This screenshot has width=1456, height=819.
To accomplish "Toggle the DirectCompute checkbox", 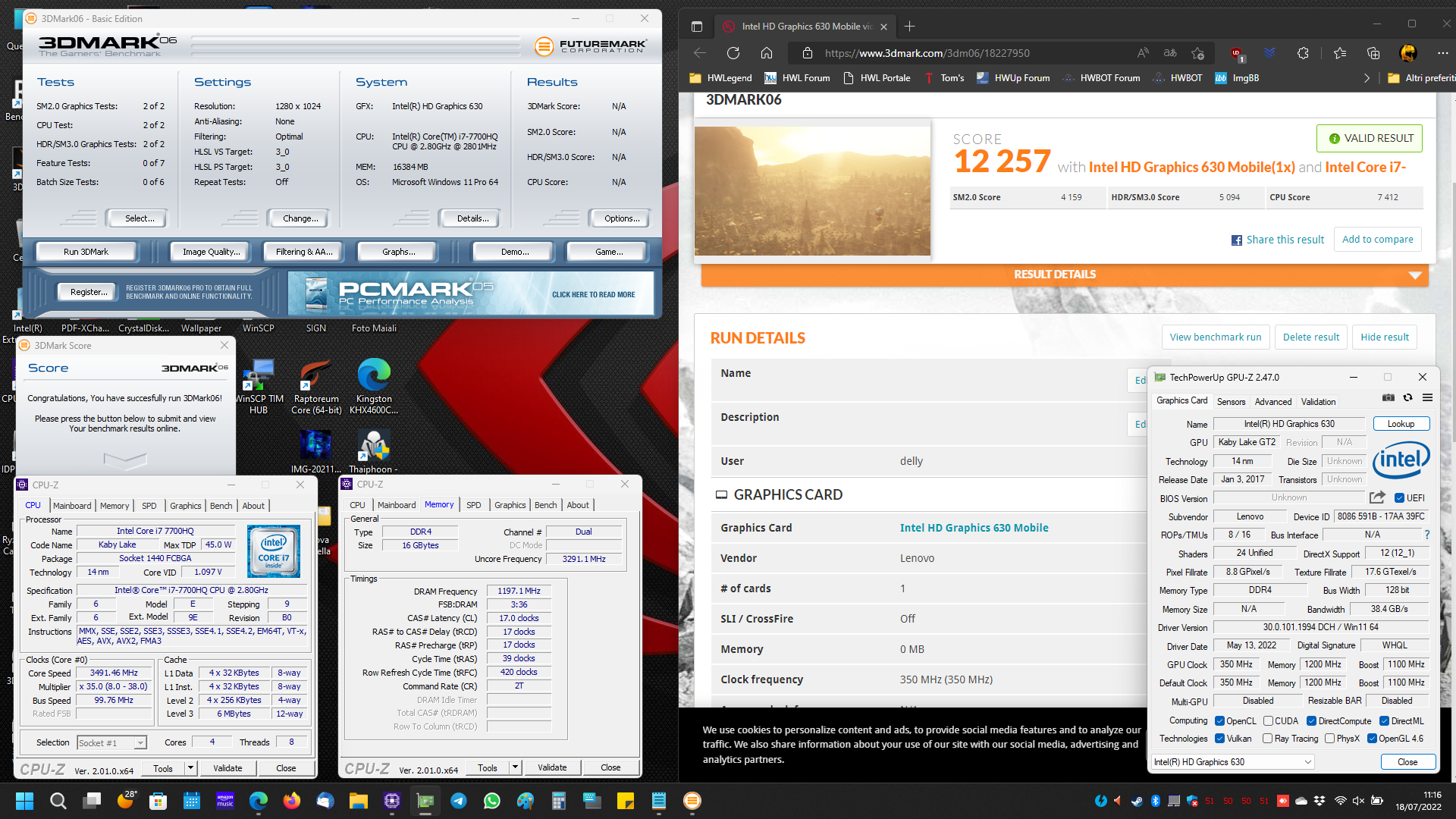I will pos(1311,721).
